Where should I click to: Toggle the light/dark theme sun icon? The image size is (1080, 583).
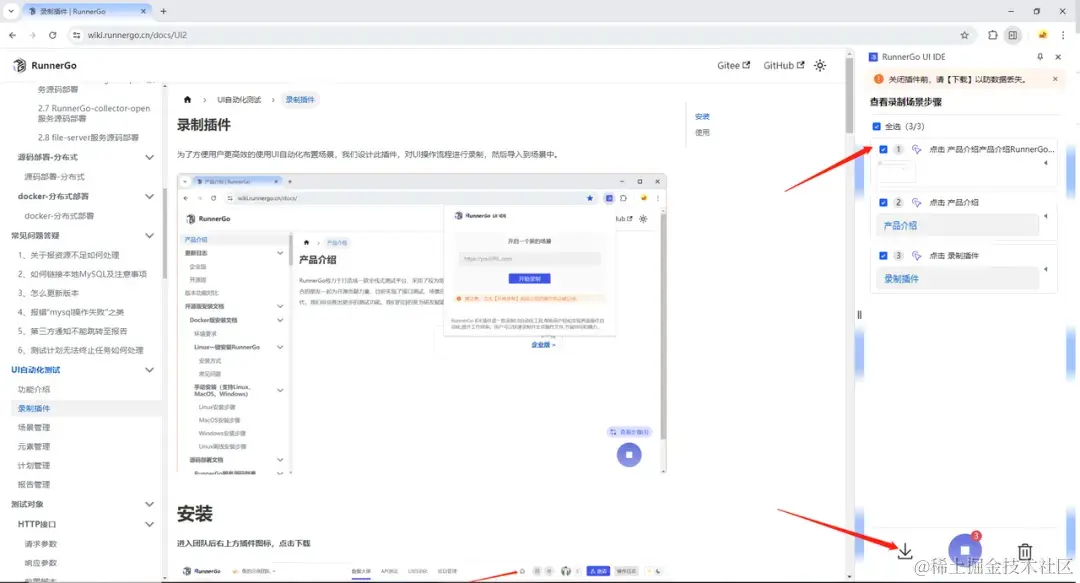click(x=820, y=65)
